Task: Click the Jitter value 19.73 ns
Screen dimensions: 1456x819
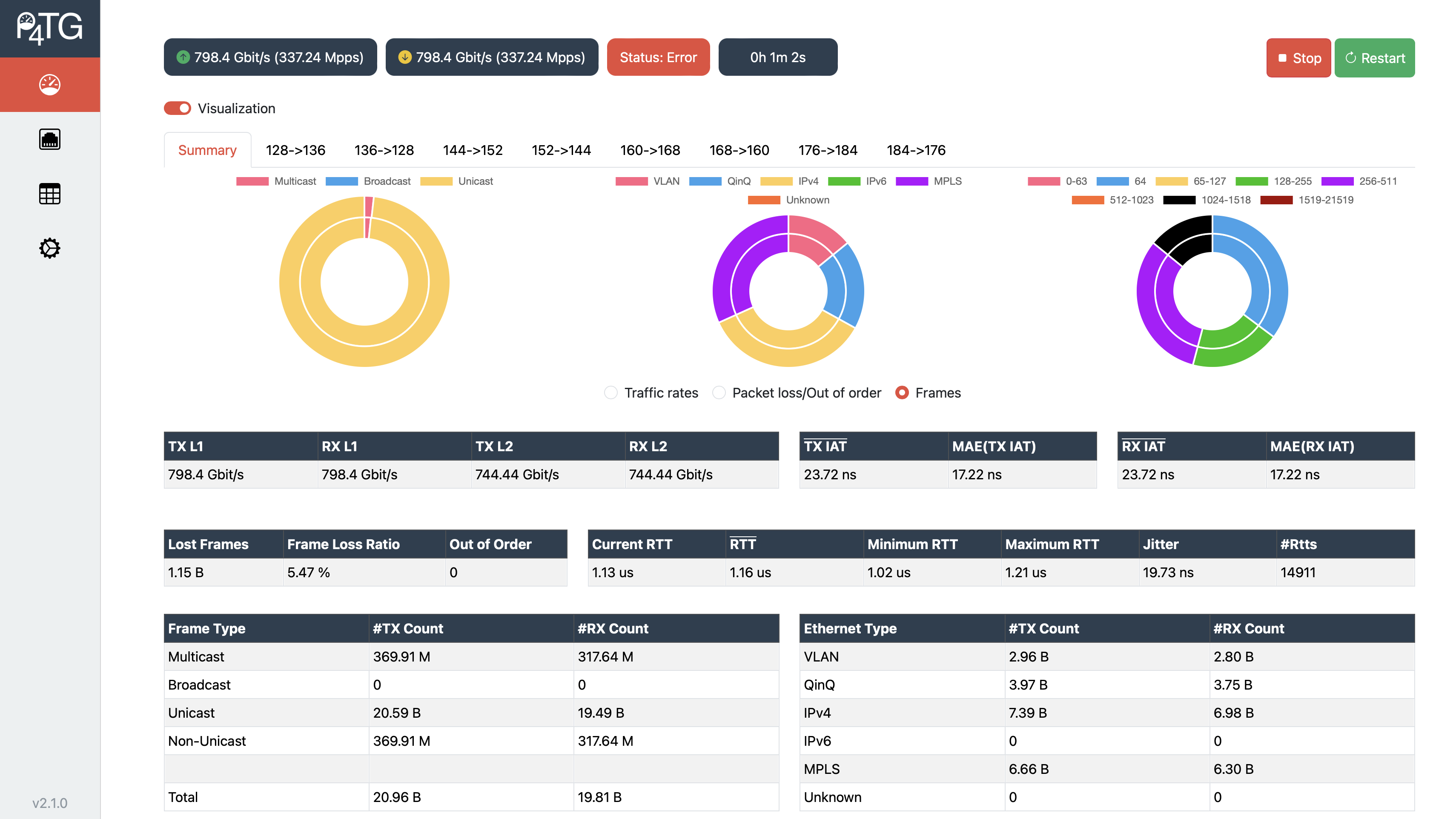Action: [x=1168, y=572]
